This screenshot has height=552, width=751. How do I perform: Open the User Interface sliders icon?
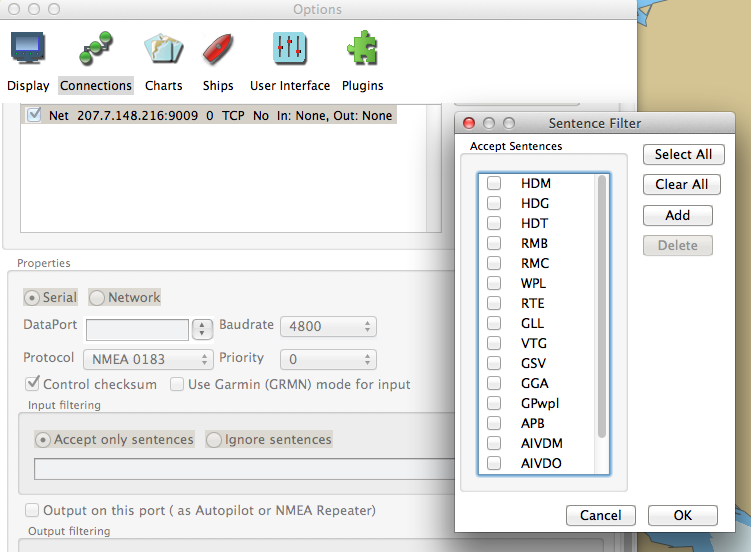[x=289, y=48]
